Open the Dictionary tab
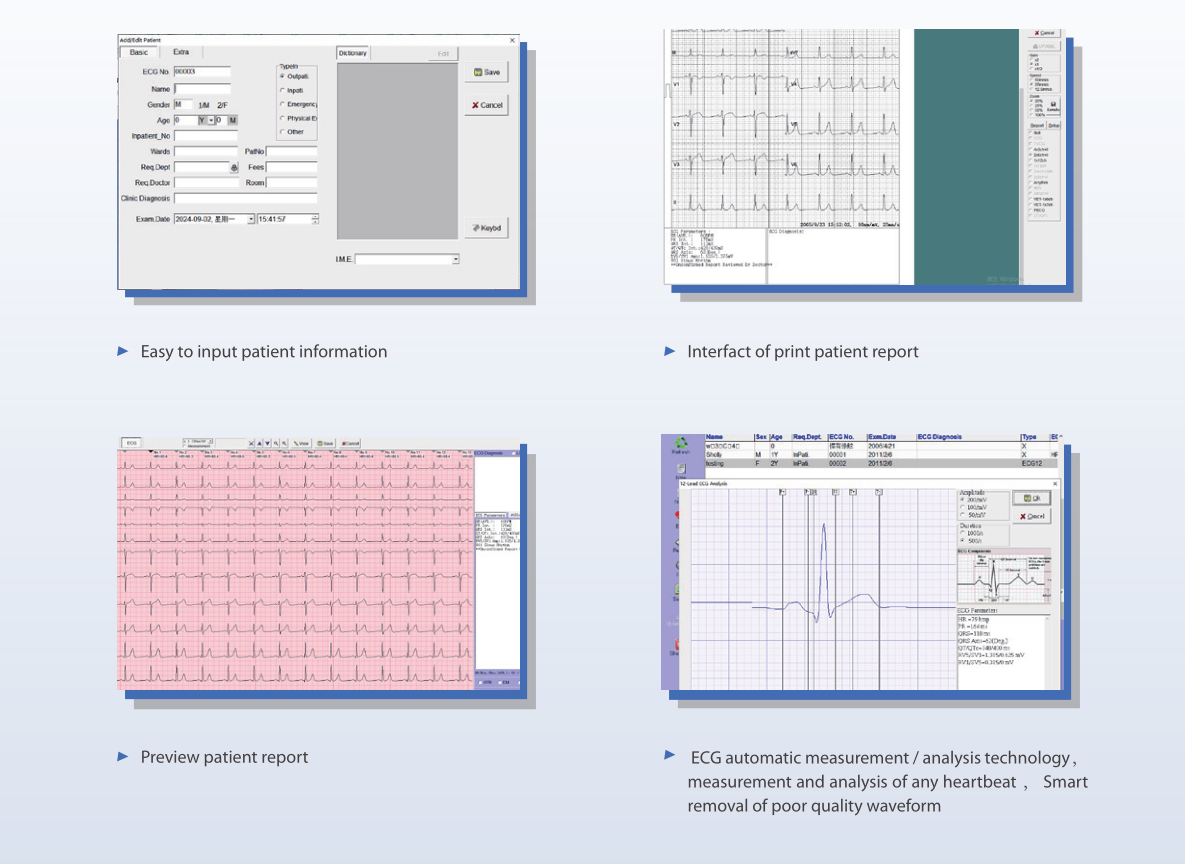Viewport: 1185px width, 864px height. [353, 53]
